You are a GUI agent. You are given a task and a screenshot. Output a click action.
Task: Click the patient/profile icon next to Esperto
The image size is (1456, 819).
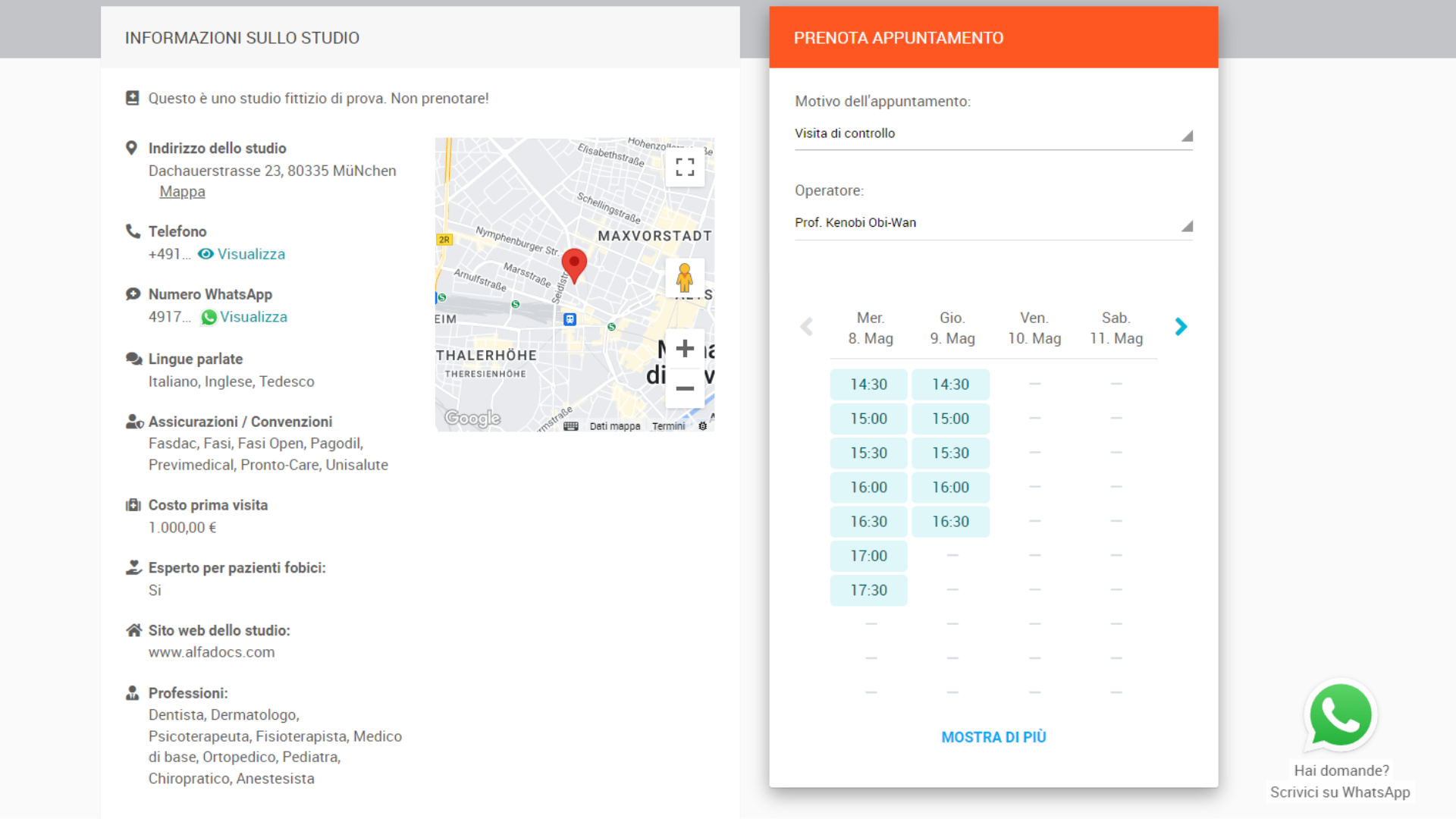pyautogui.click(x=131, y=567)
